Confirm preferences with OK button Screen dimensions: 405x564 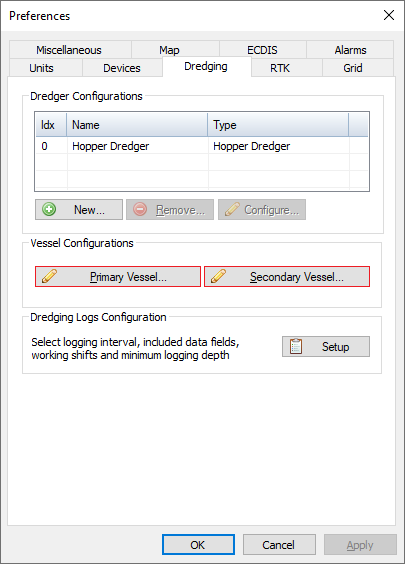point(198,545)
